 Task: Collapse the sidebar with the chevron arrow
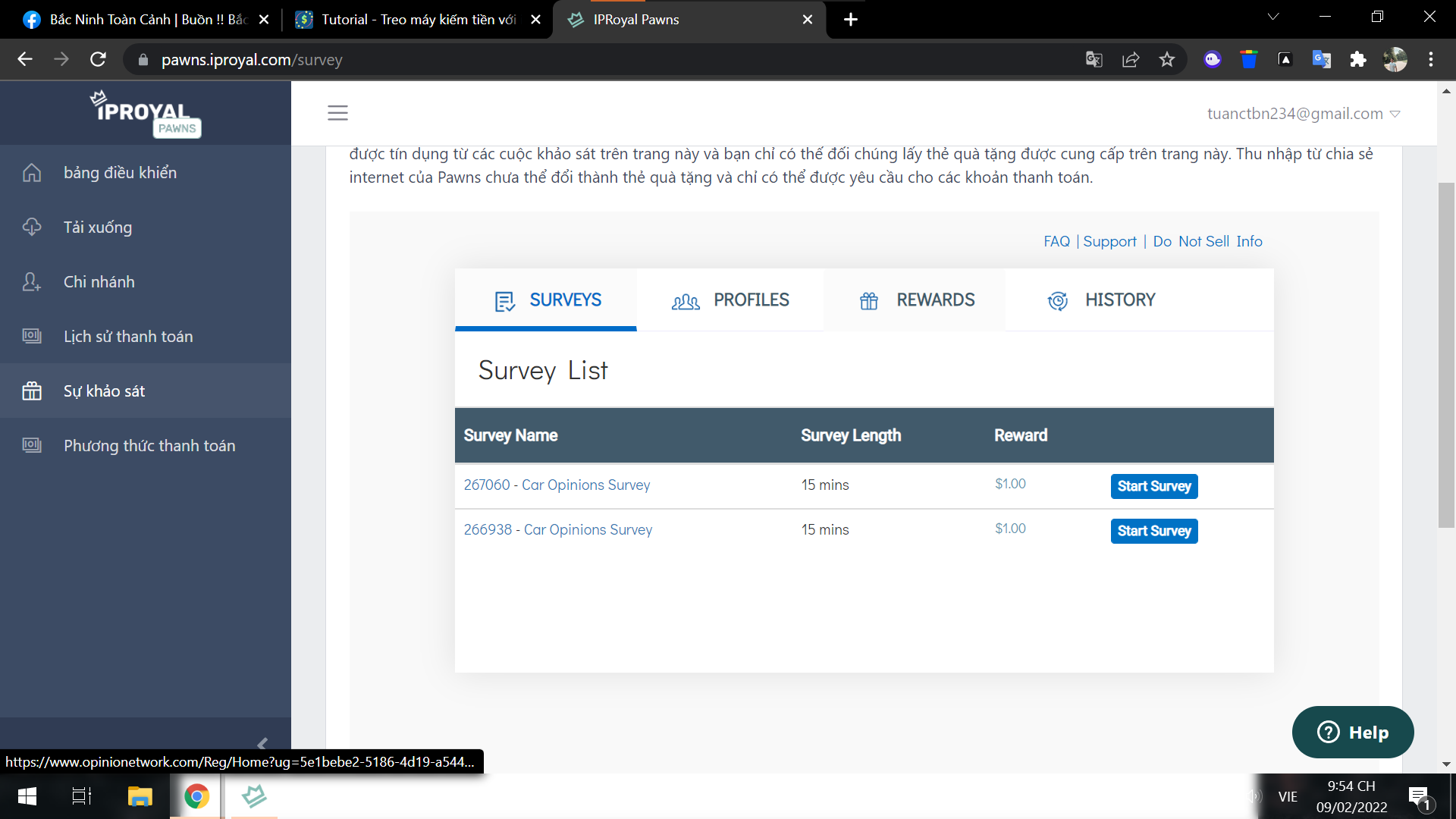(262, 744)
